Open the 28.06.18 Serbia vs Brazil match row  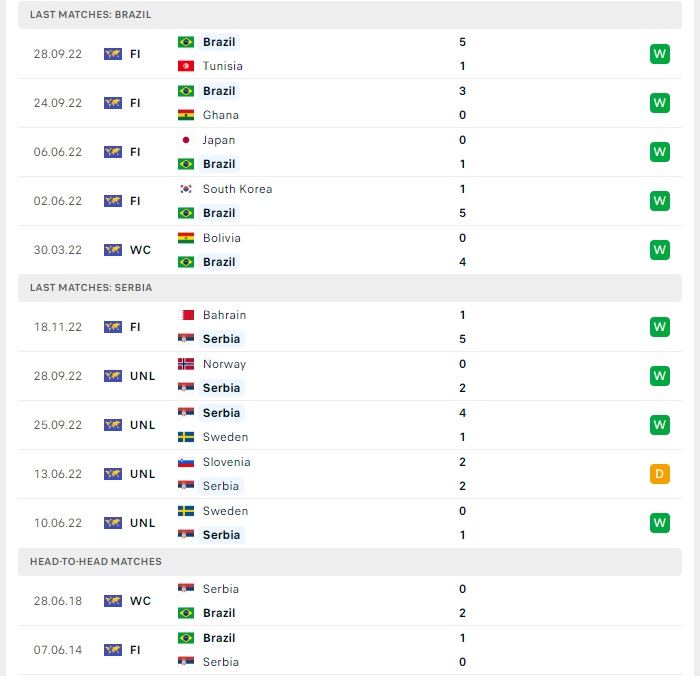350,601
